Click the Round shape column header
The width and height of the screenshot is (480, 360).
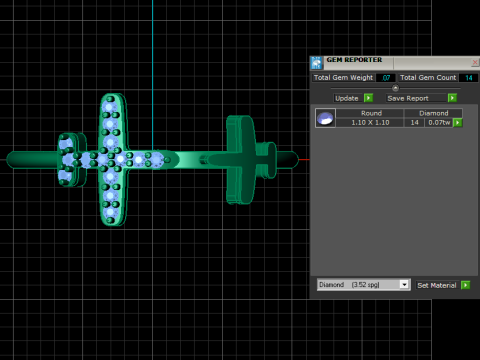click(370, 113)
